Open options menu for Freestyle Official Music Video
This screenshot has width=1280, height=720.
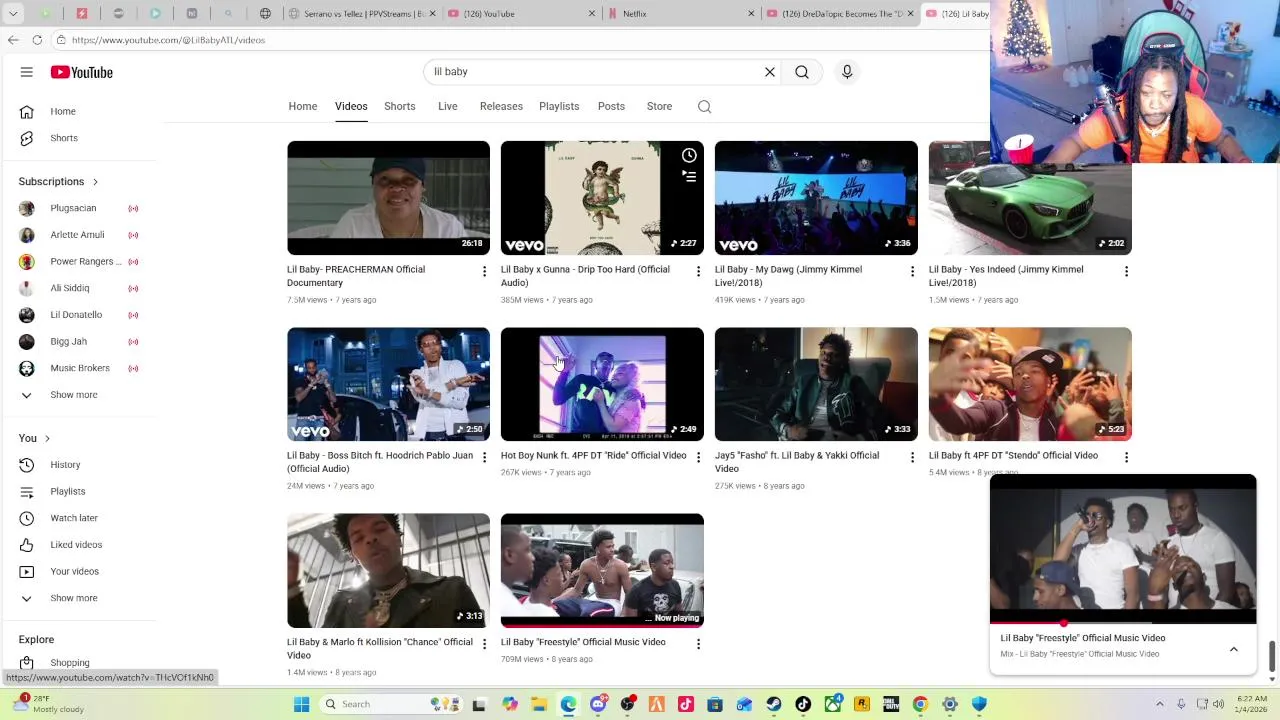(x=698, y=645)
